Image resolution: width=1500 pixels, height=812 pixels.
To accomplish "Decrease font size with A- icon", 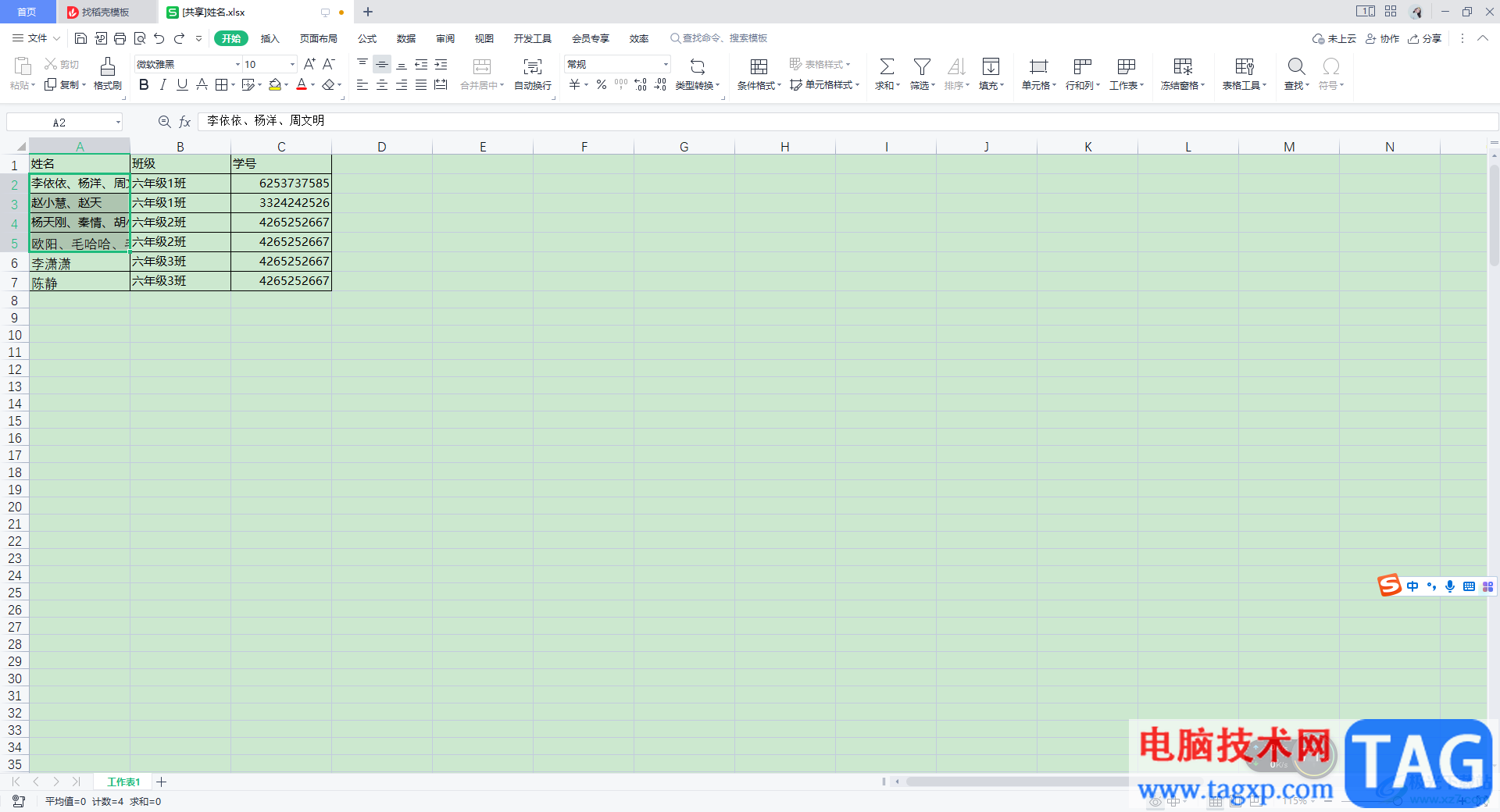I will pyautogui.click(x=329, y=64).
